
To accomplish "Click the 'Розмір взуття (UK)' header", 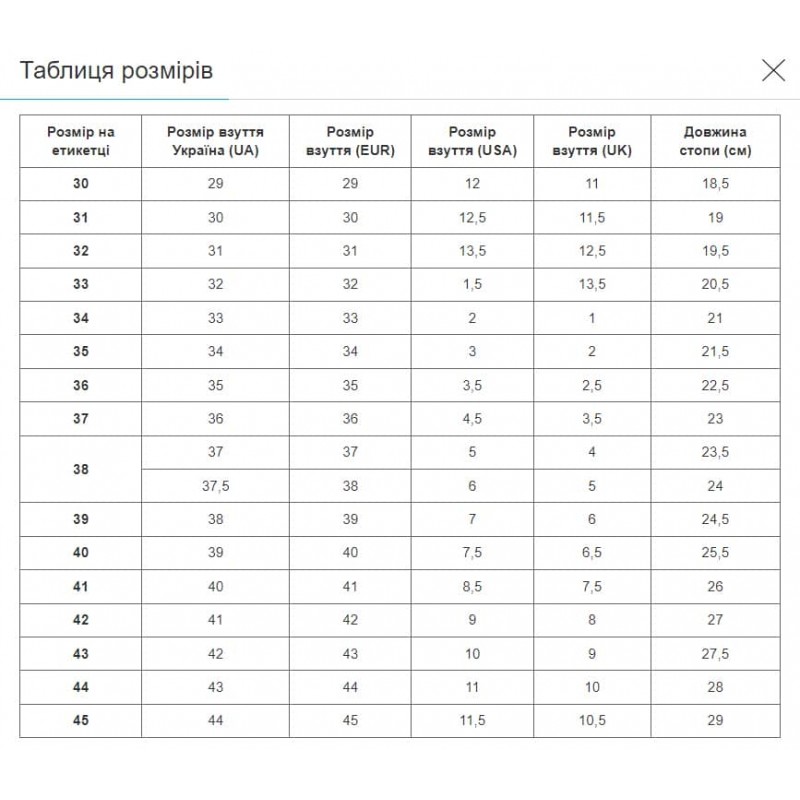I will click(592, 142).
